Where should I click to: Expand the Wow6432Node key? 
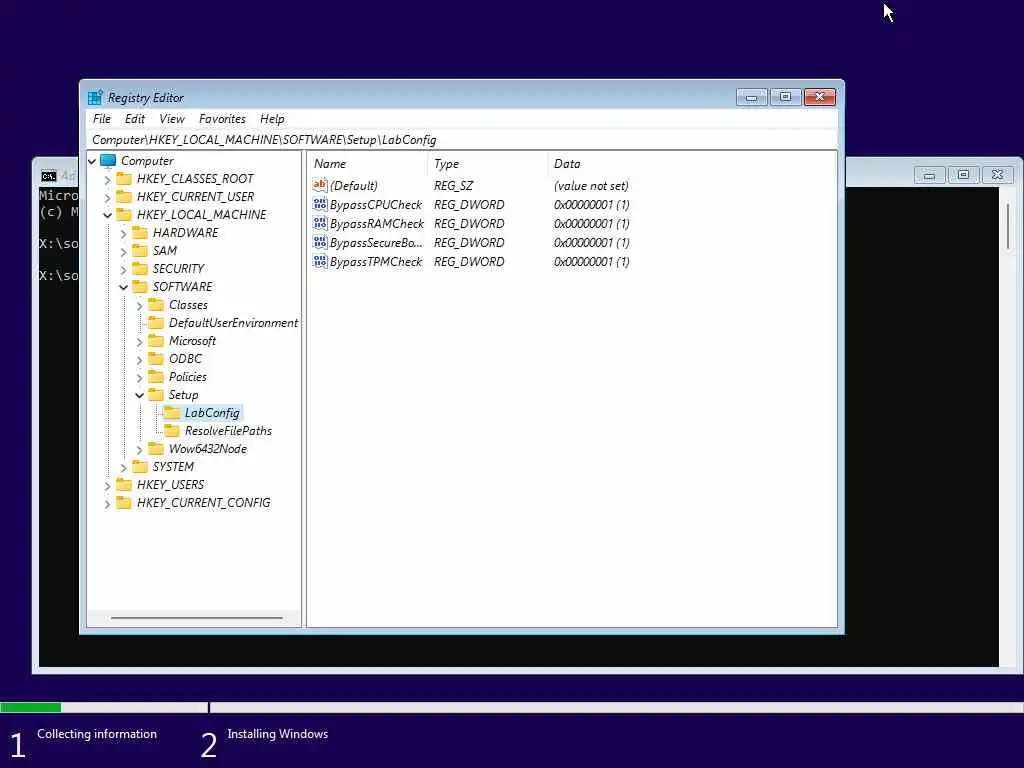139,449
